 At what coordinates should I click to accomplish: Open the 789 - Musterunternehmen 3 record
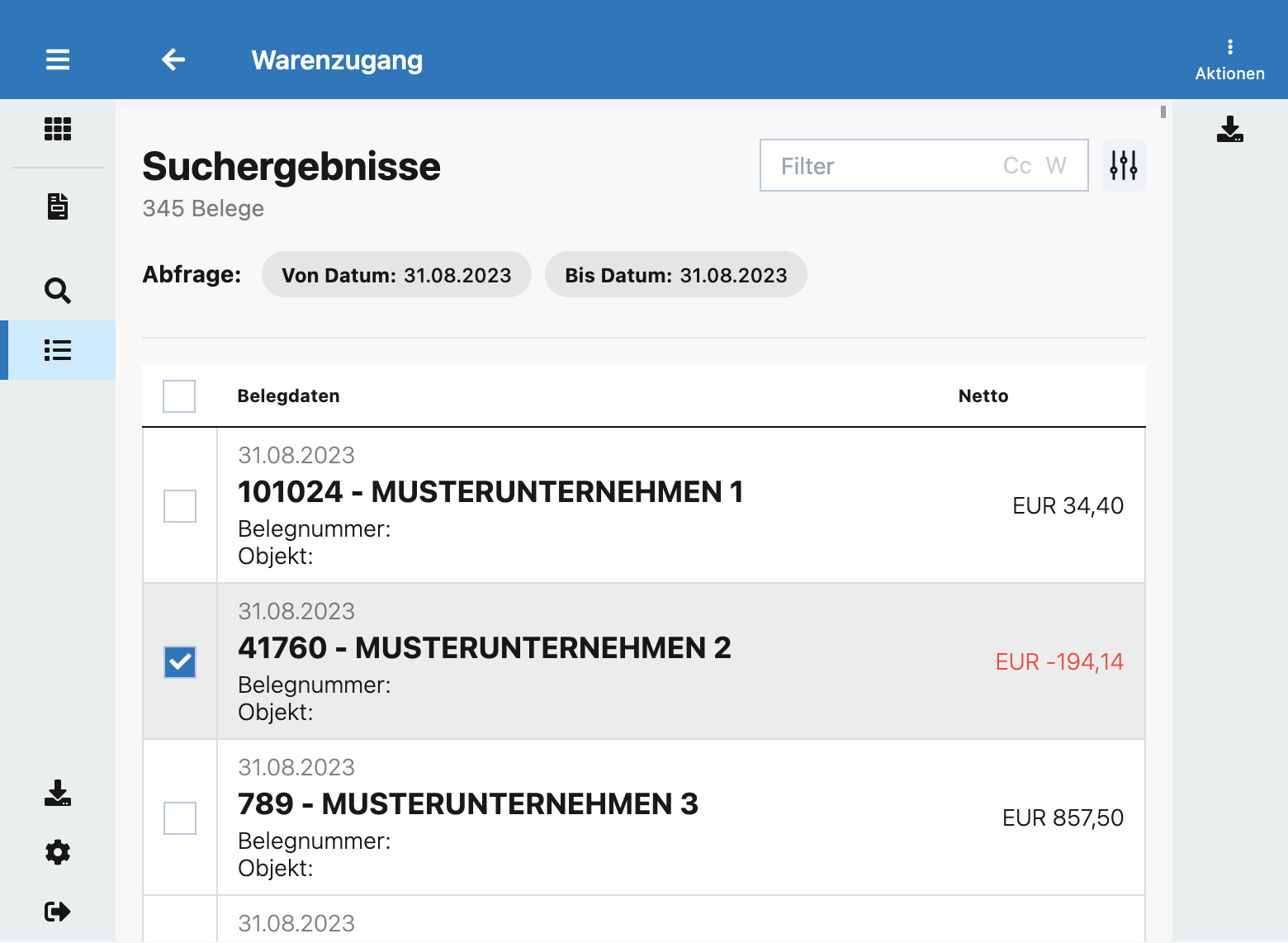(468, 804)
